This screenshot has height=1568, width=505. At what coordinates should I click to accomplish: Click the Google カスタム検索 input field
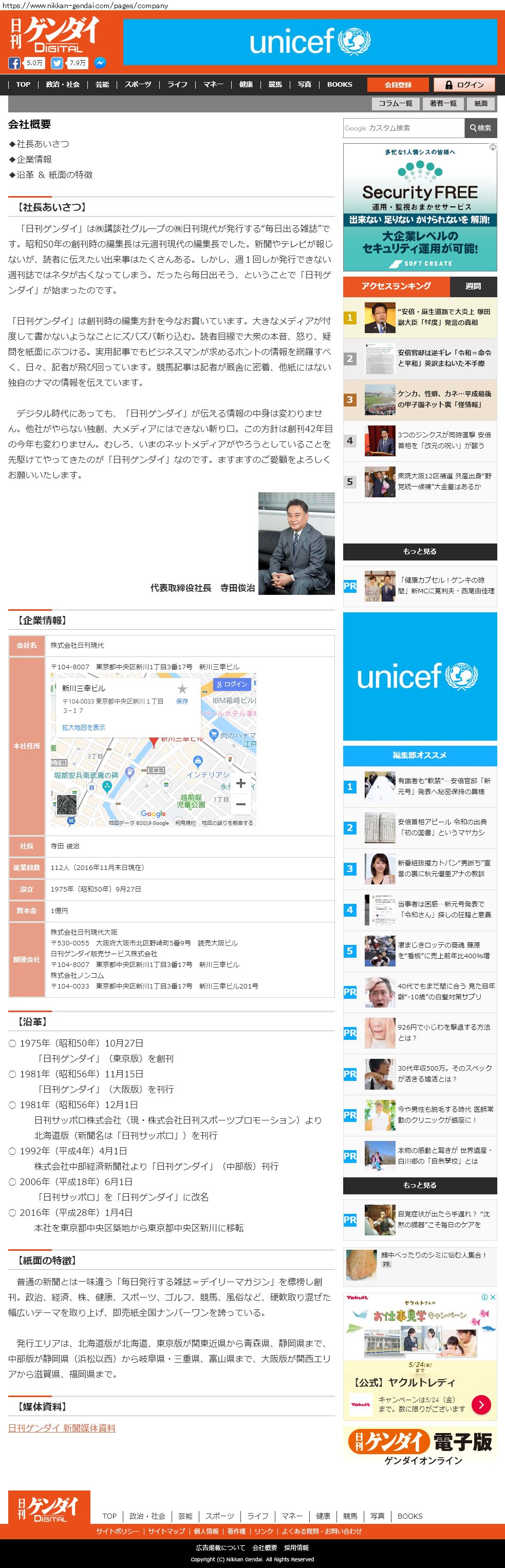pyautogui.click(x=404, y=128)
